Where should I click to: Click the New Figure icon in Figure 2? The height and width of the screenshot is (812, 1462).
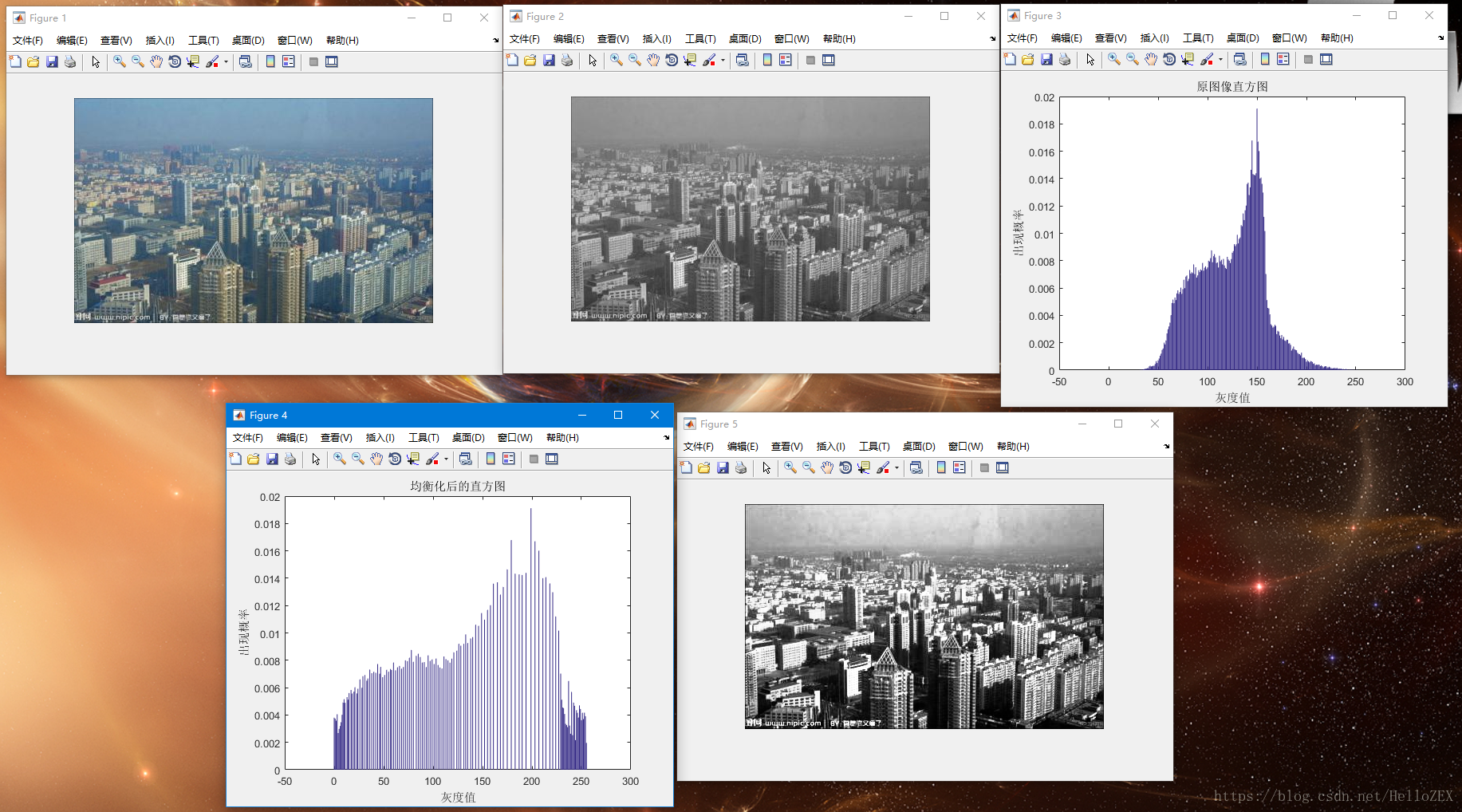pos(512,60)
